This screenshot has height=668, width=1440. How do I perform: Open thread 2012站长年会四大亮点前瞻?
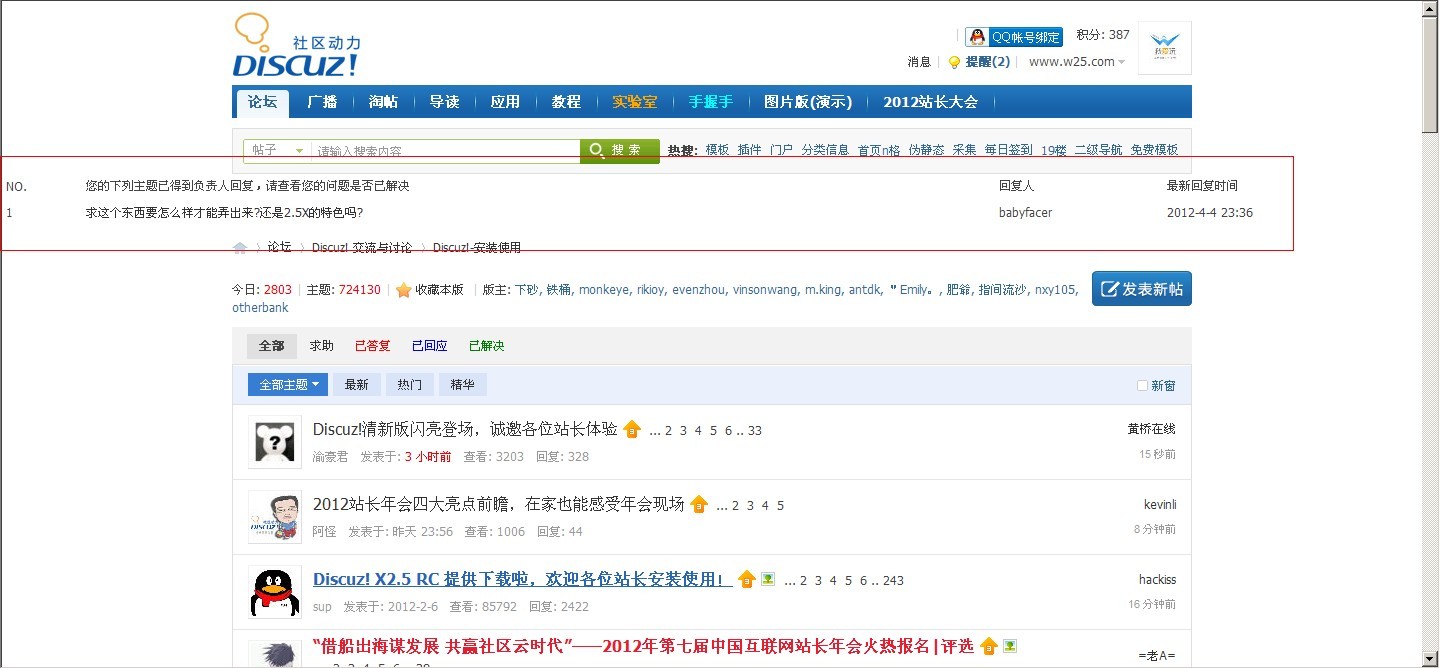tap(499, 504)
